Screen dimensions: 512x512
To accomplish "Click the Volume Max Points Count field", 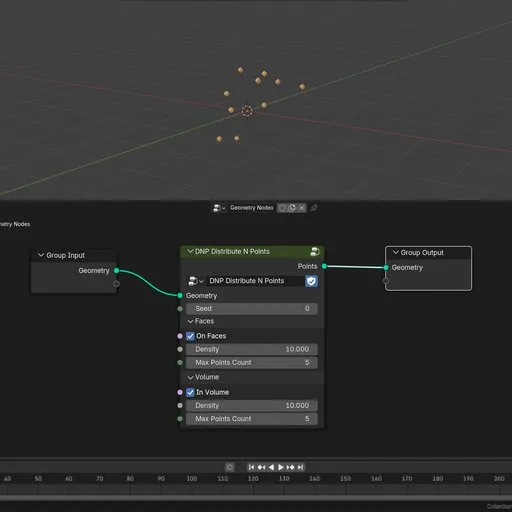I will click(x=252, y=419).
